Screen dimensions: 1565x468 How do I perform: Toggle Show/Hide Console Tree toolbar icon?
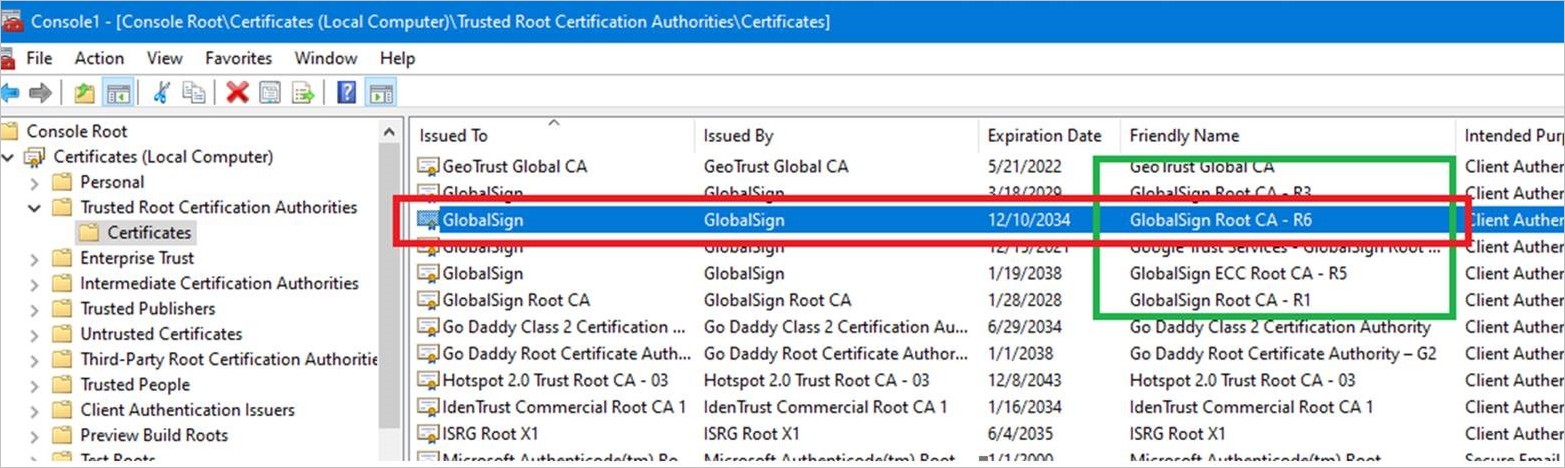pyautogui.click(x=118, y=94)
